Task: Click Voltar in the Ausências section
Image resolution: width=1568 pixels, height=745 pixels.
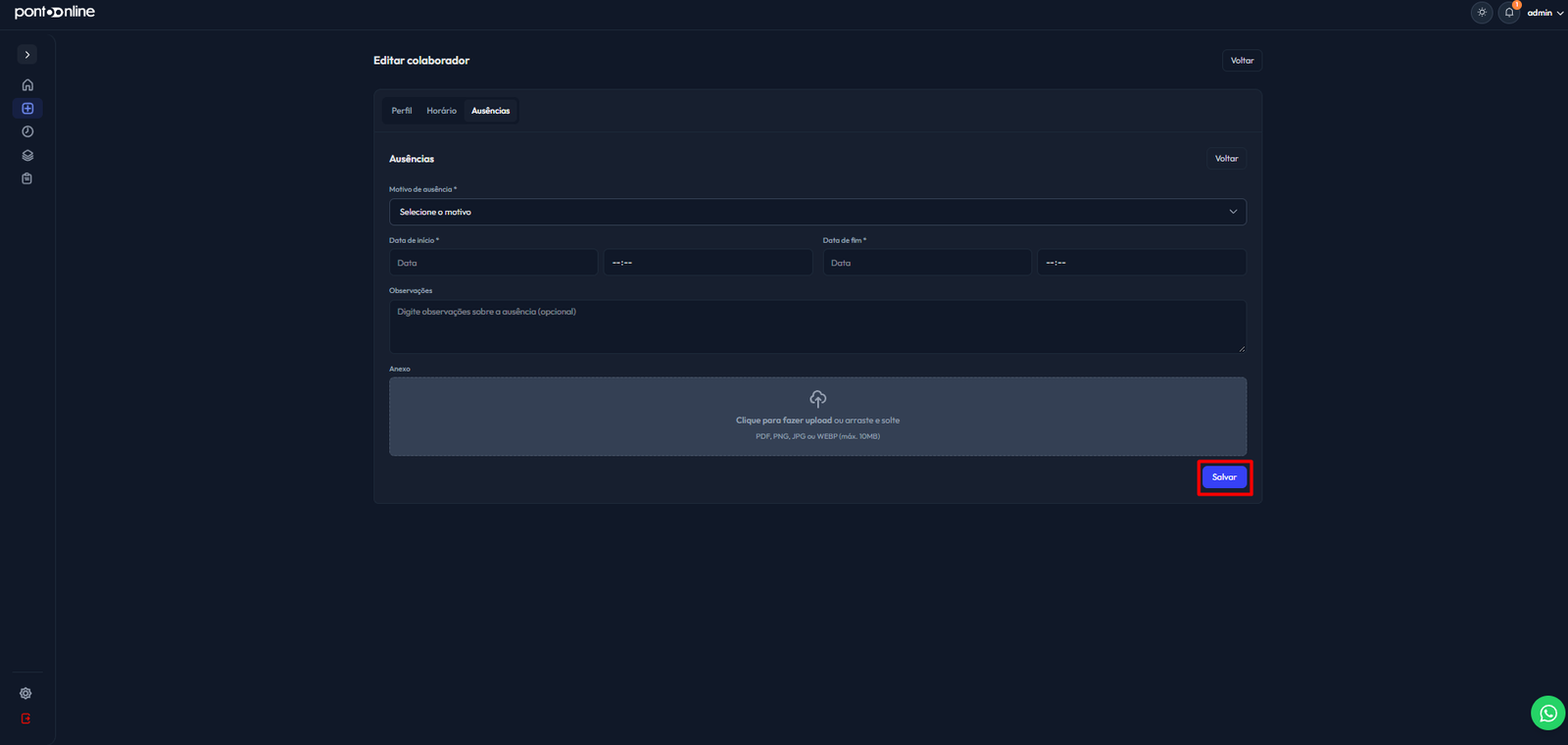Action: 1227,159
